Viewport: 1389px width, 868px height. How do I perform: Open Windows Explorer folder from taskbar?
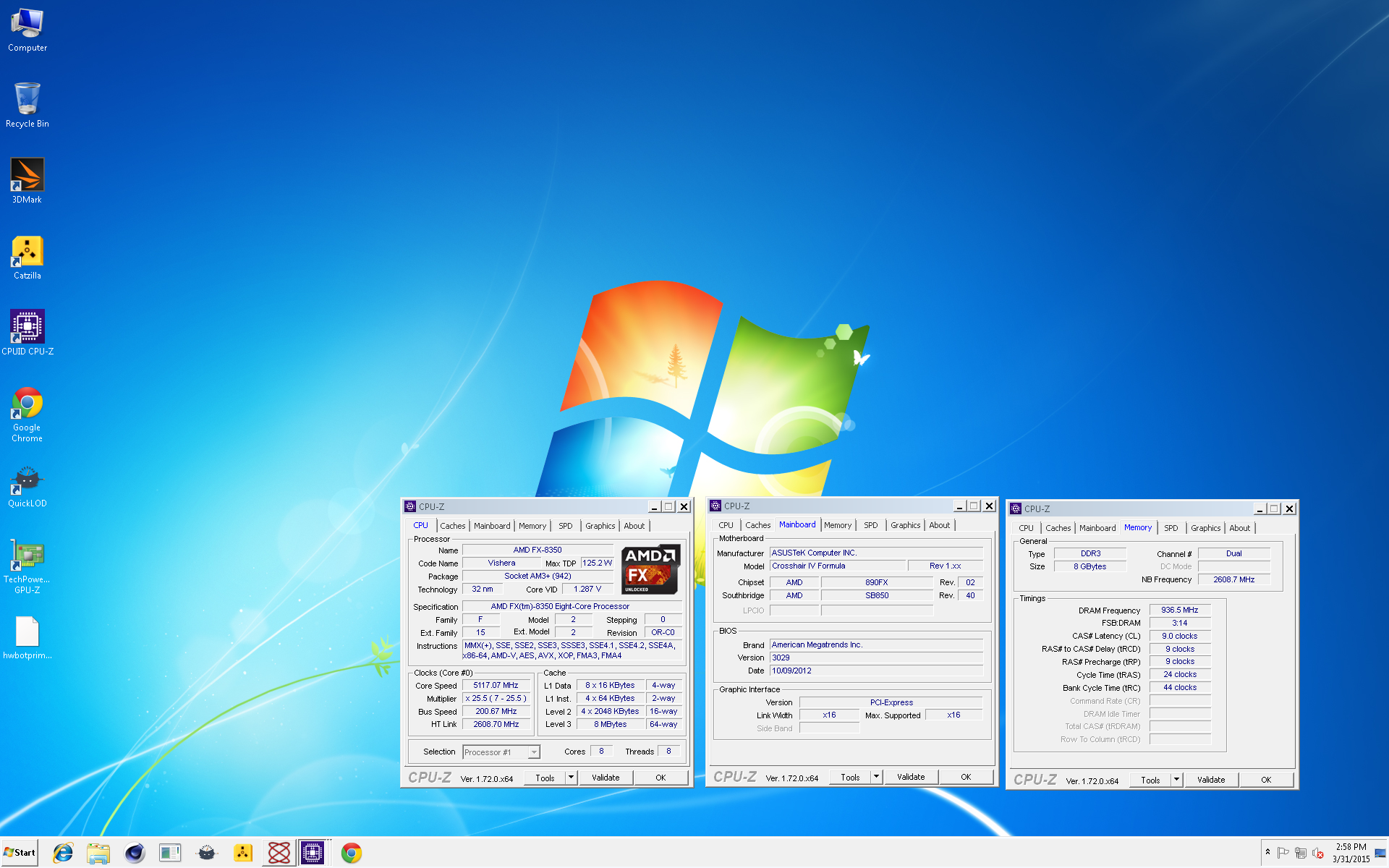98,853
